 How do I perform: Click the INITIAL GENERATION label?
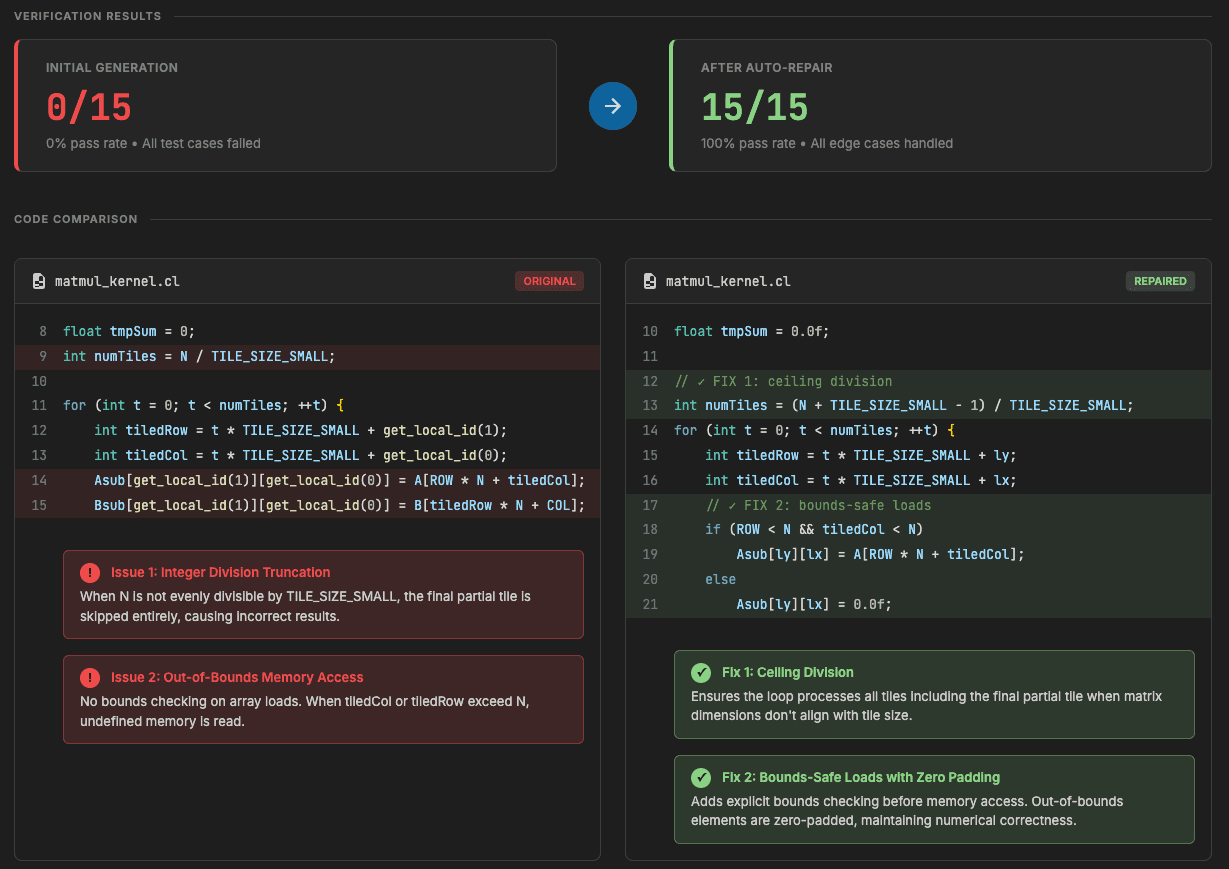tap(112, 68)
